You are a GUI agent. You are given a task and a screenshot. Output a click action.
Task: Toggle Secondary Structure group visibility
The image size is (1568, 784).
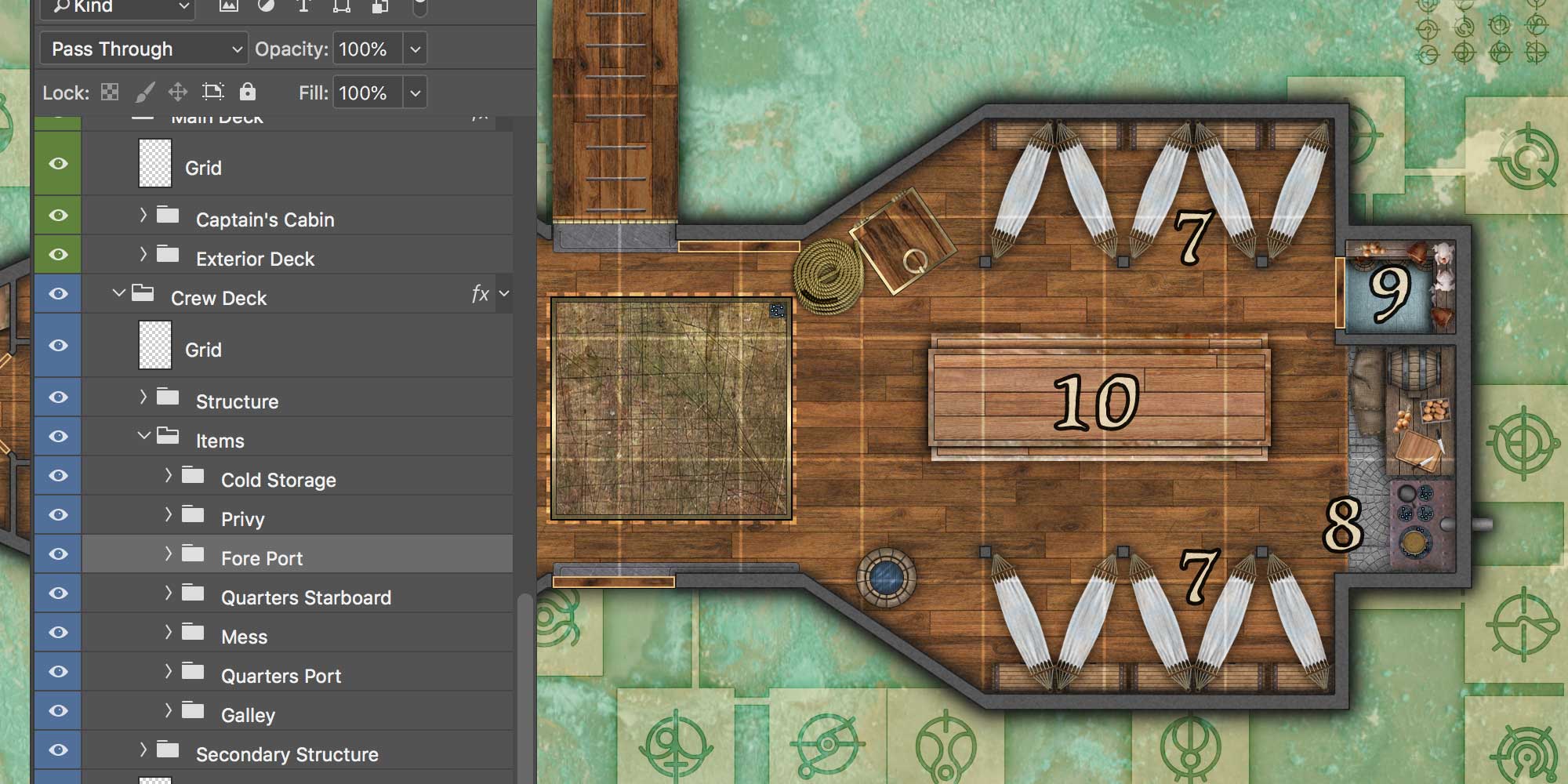pos(58,750)
